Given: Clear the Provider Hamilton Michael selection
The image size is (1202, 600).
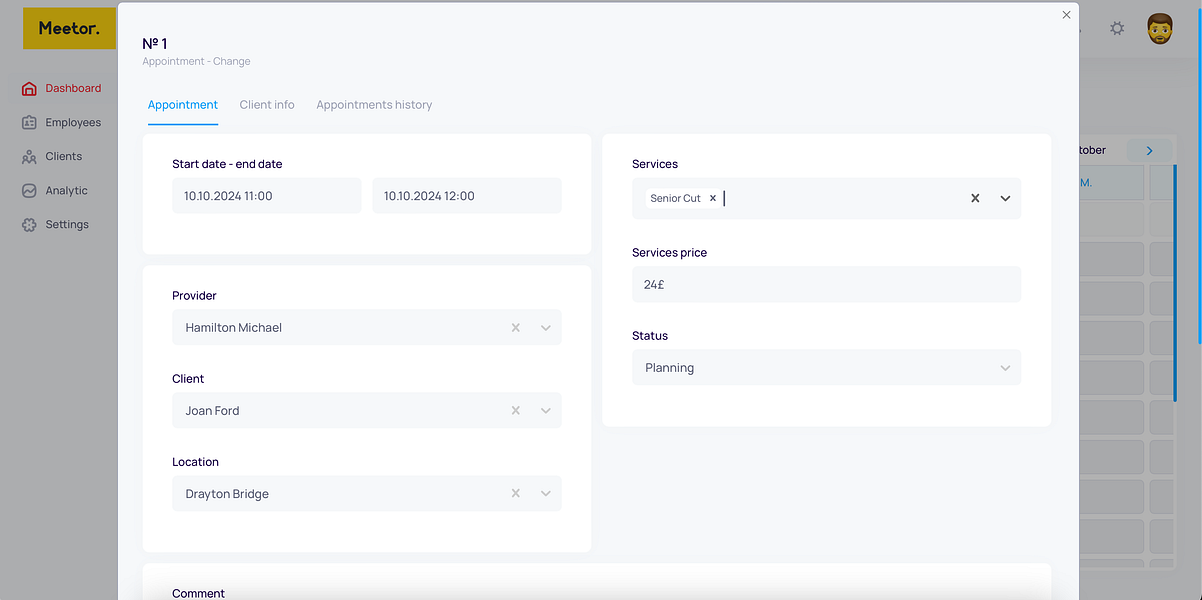Looking at the screenshot, I should [516, 327].
